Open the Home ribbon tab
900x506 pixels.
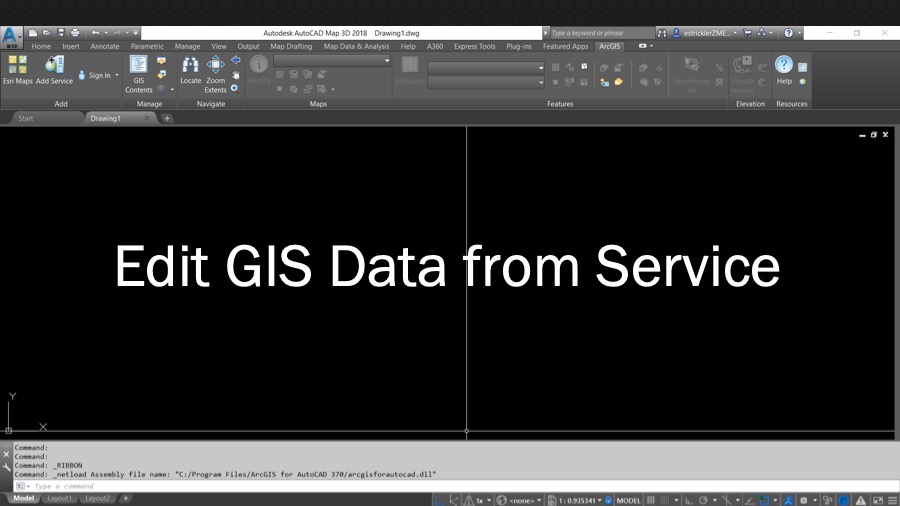pyautogui.click(x=41, y=46)
